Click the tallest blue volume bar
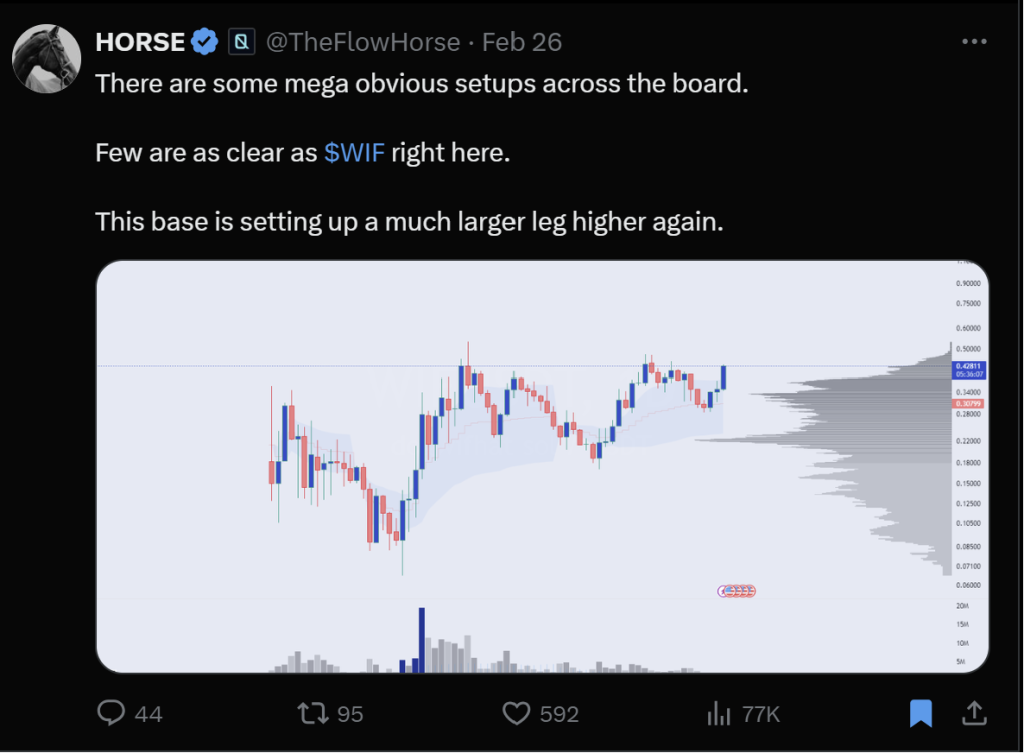Image resolution: width=1024 pixels, height=753 pixels. click(x=422, y=640)
